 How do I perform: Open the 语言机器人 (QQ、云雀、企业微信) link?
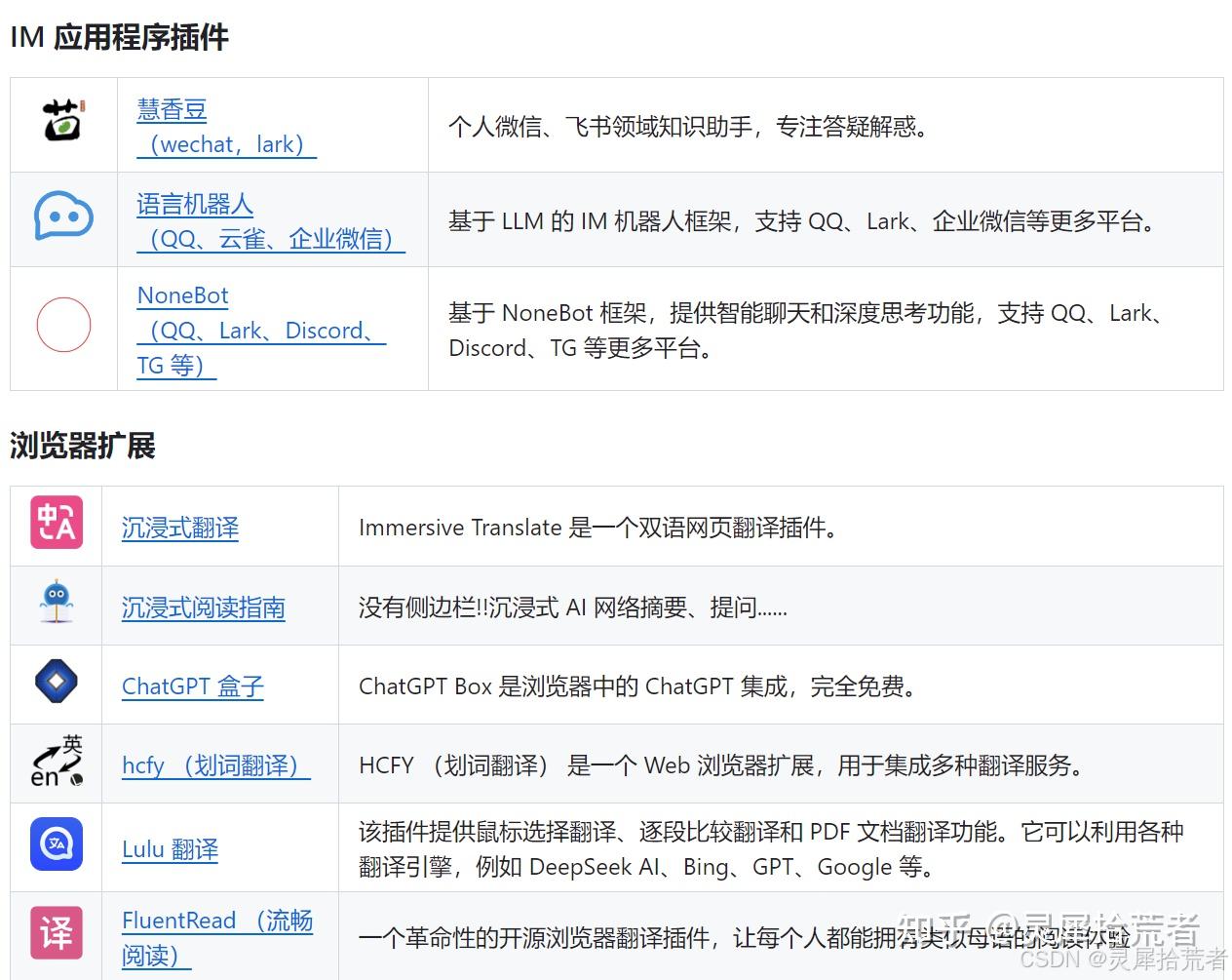coord(271,221)
